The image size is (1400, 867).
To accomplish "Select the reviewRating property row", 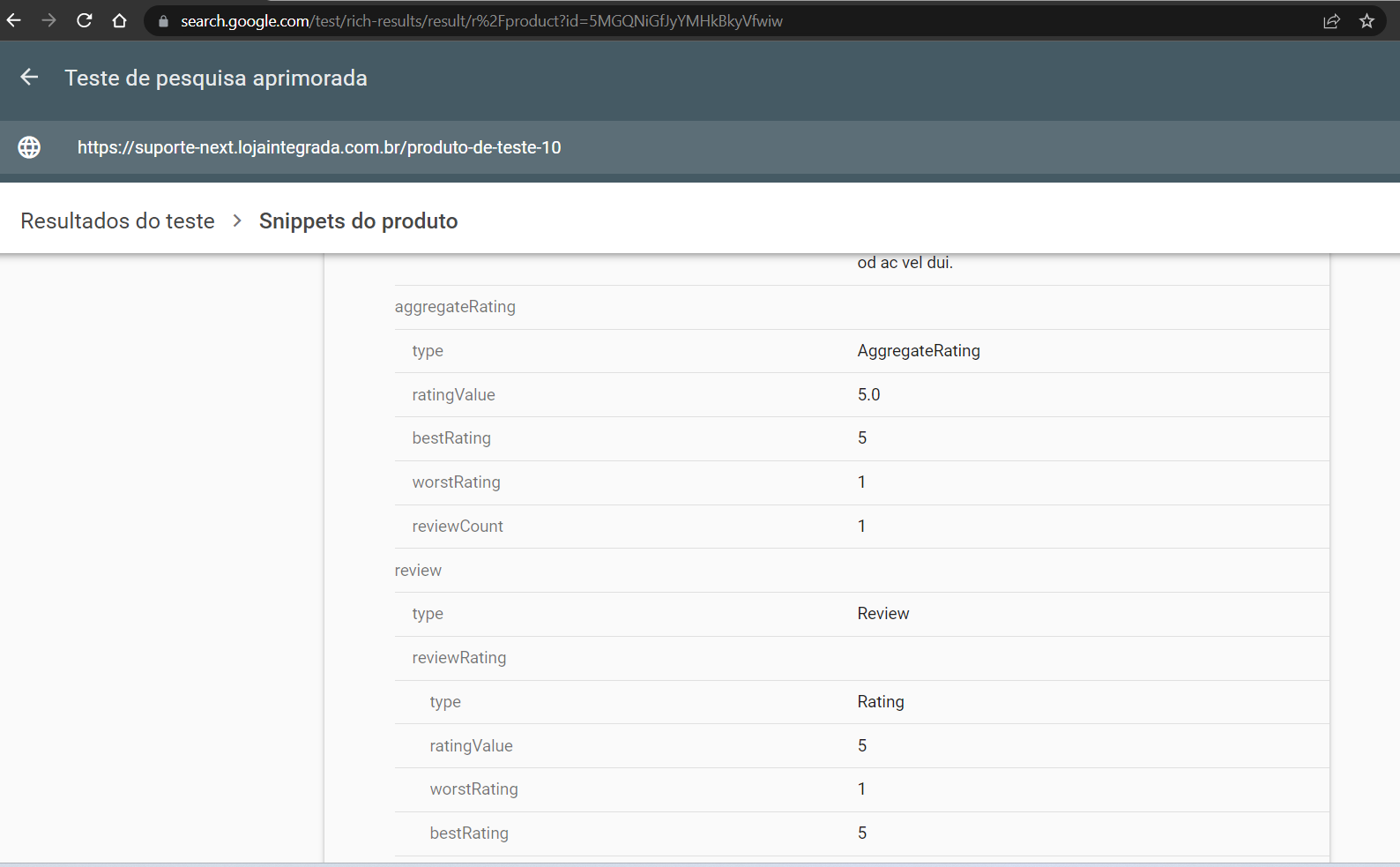I will pyautogui.click(x=459, y=658).
